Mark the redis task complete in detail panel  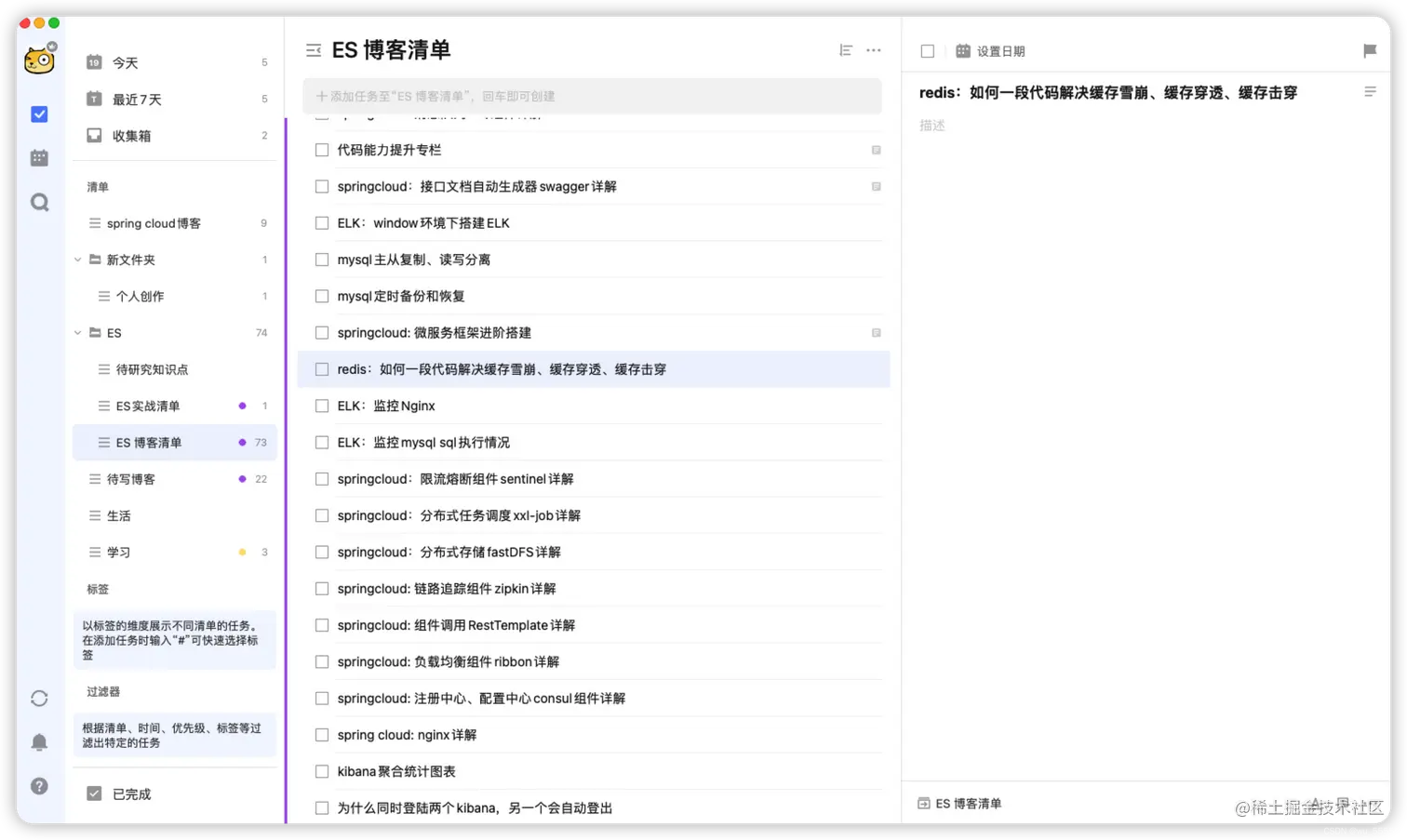pos(927,51)
